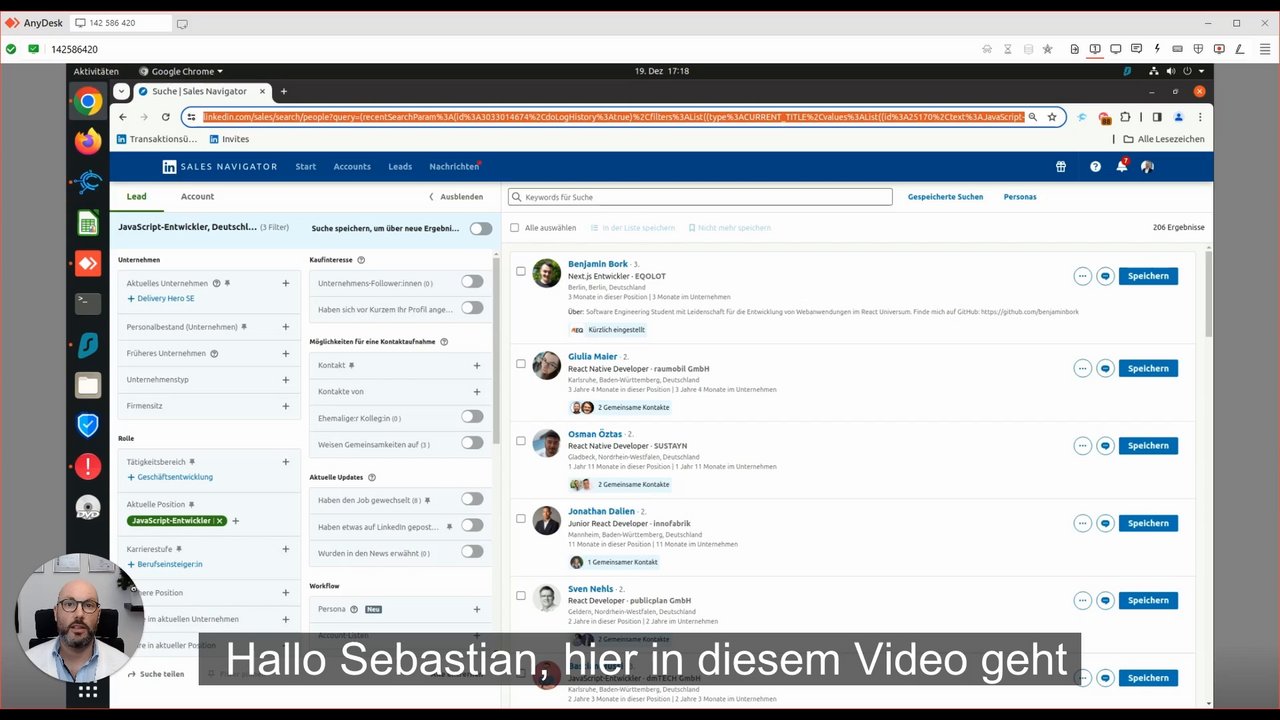Click the results list scrollbar

(1208, 293)
